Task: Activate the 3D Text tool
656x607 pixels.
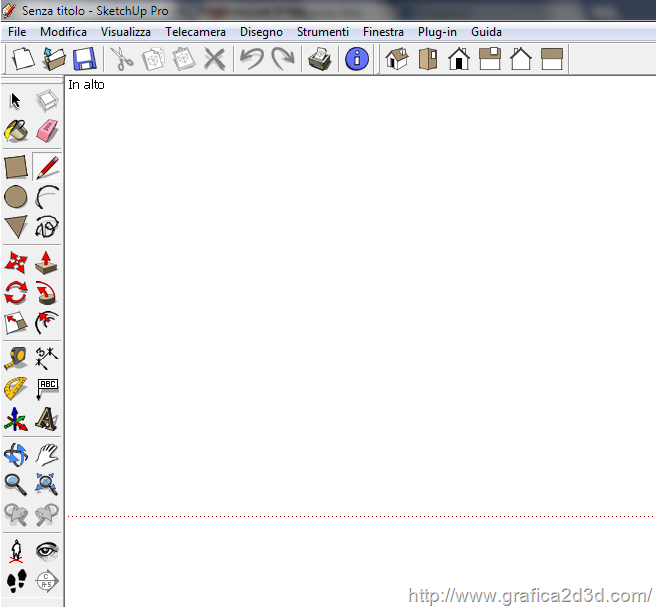Action: tap(47, 418)
